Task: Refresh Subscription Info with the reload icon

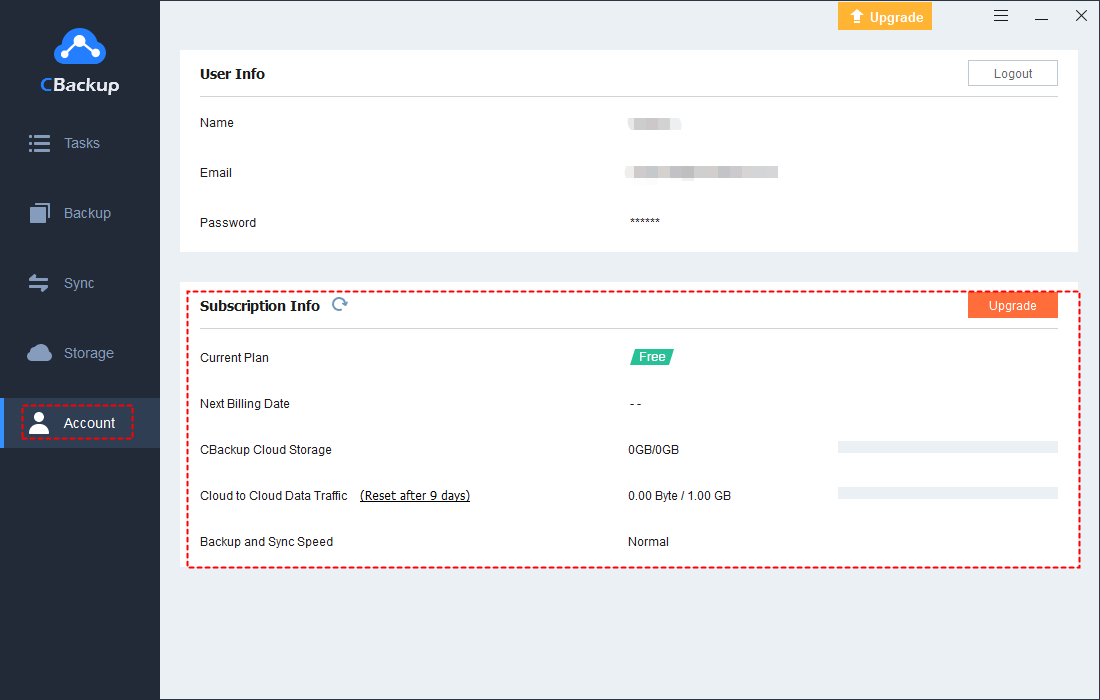Action: (340, 304)
